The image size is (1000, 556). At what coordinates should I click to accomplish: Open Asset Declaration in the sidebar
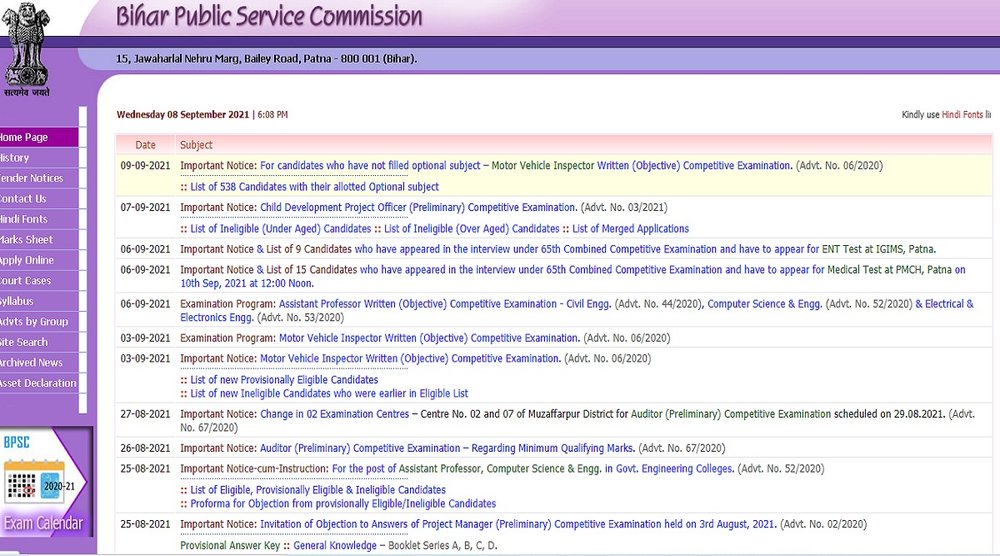pyautogui.click(x=39, y=383)
